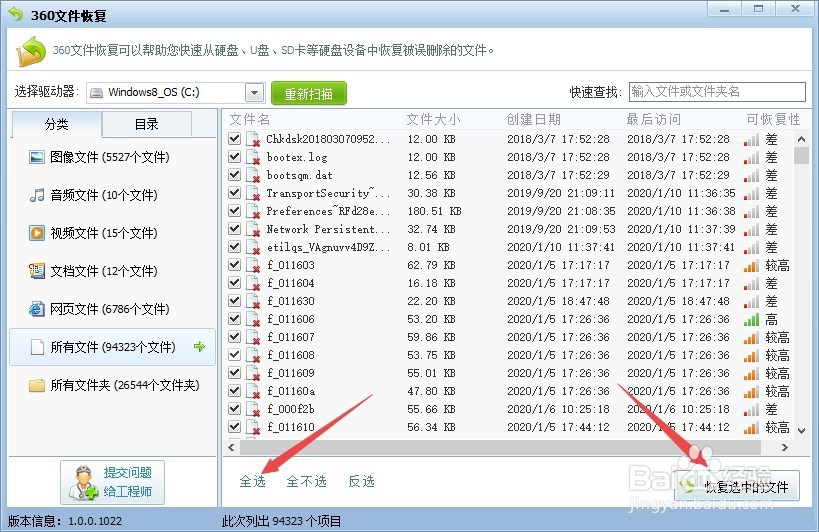Uncheck the bootex.log checkbox
This screenshot has width=819, height=532.
click(x=235, y=157)
